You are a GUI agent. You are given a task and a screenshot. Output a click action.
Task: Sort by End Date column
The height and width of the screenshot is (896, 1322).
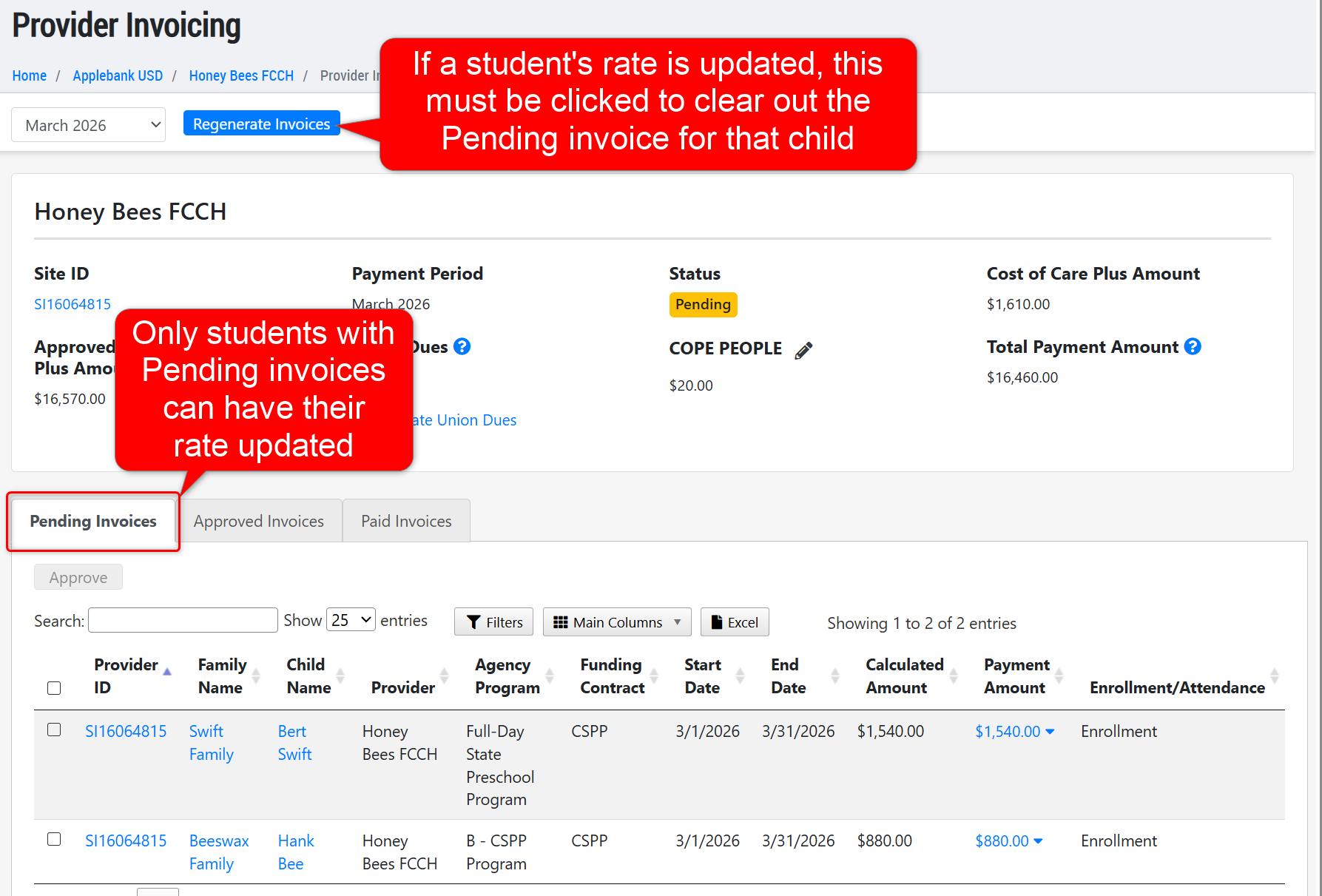click(x=834, y=676)
